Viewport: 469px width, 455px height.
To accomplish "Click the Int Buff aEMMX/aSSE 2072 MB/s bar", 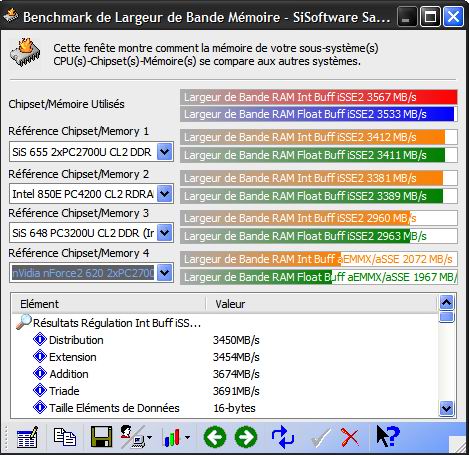I will point(319,259).
